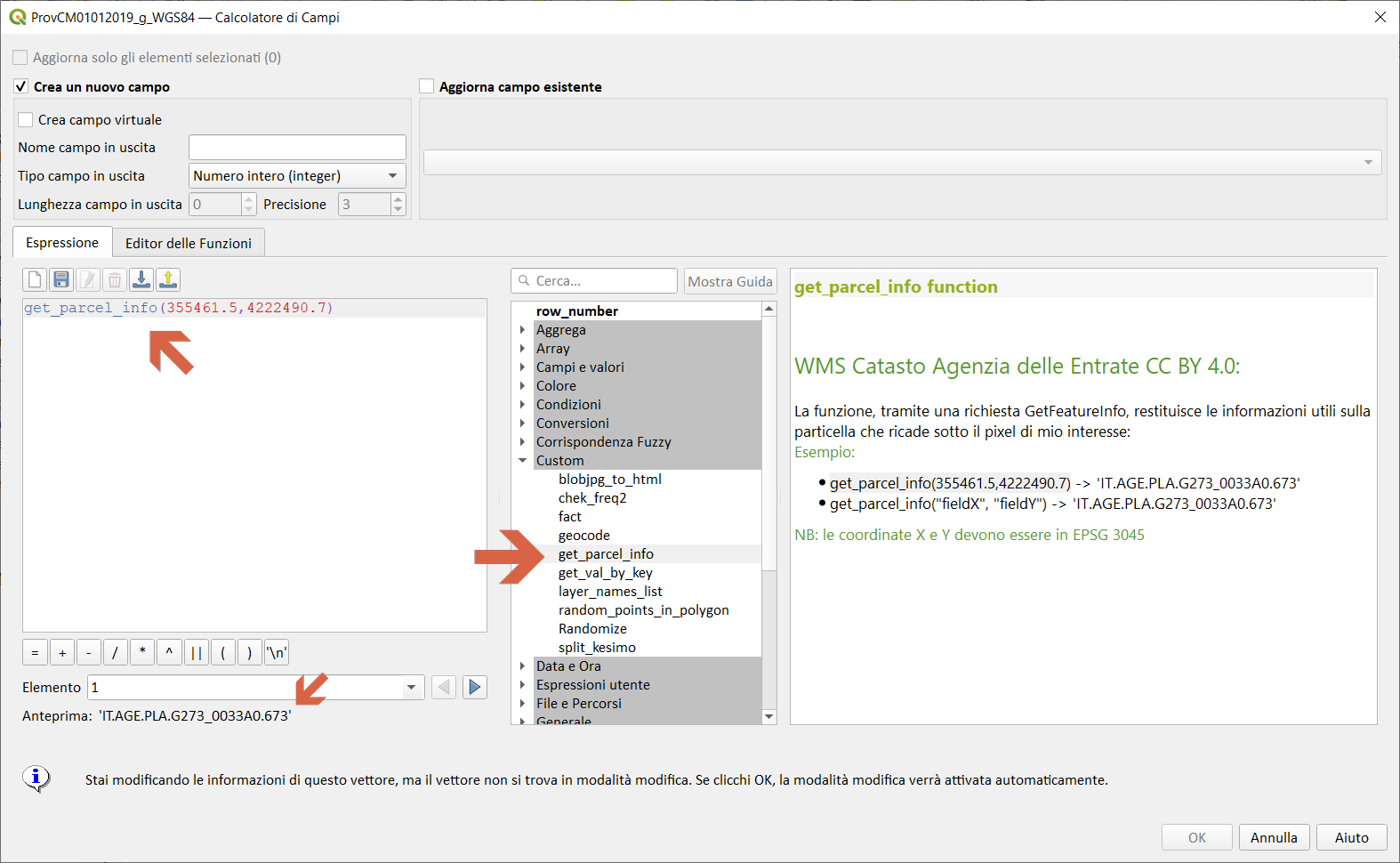1400x863 pixels.
Task: Click the export user expressions icon
Action: click(168, 280)
